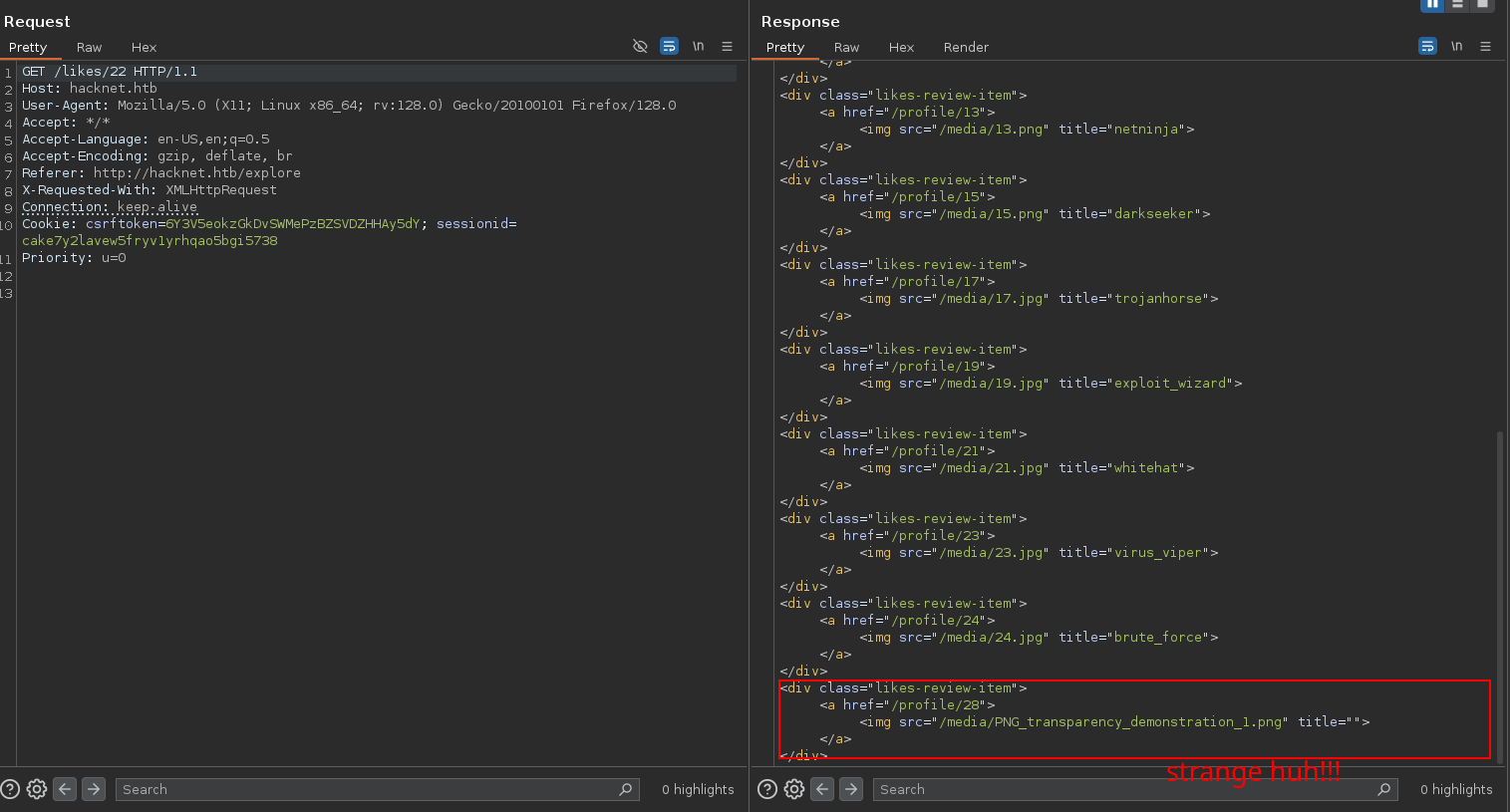Image resolution: width=1510 pixels, height=812 pixels.
Task: Jump to previous search match in Response
Action: tap(822, 789)
